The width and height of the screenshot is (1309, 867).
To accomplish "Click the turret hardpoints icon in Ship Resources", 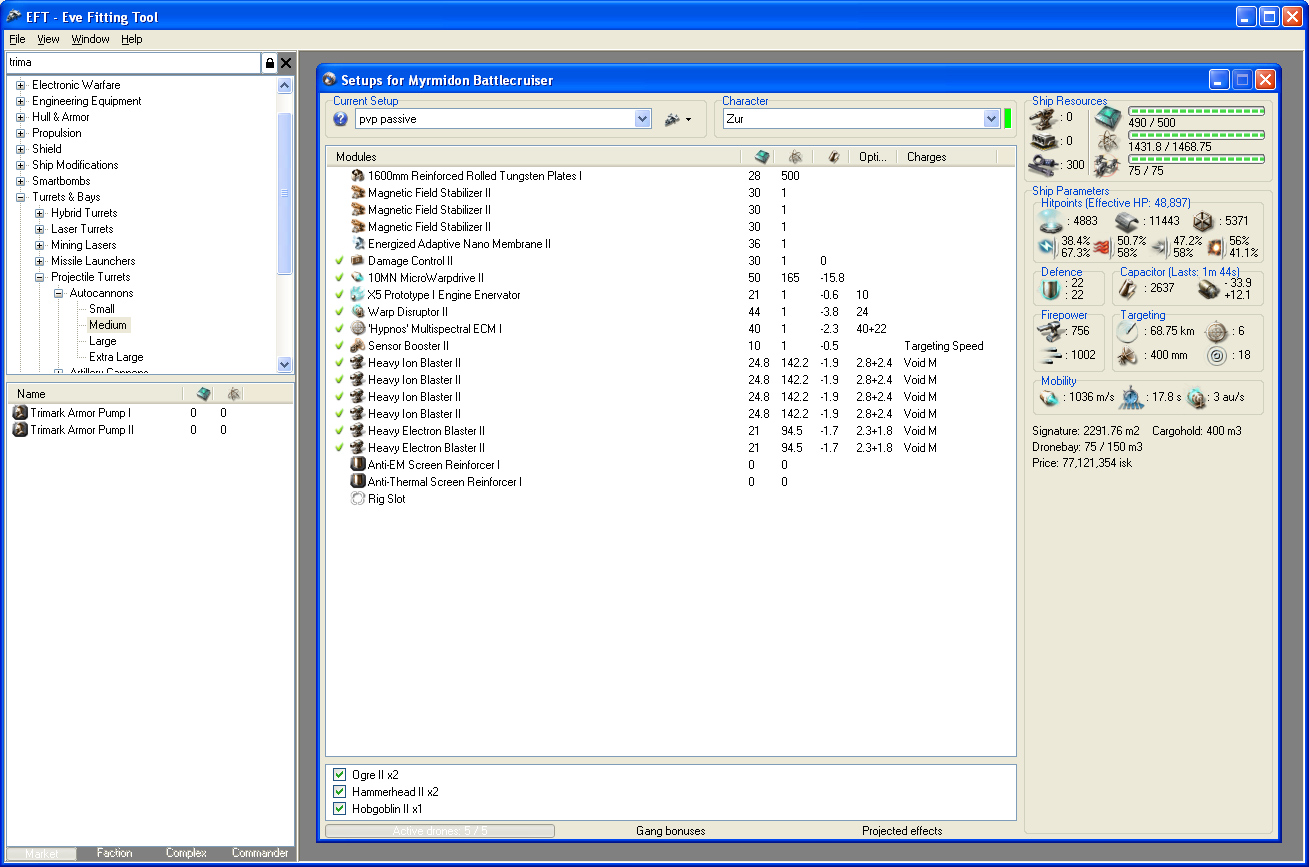I will click(x=1045, y=117).
